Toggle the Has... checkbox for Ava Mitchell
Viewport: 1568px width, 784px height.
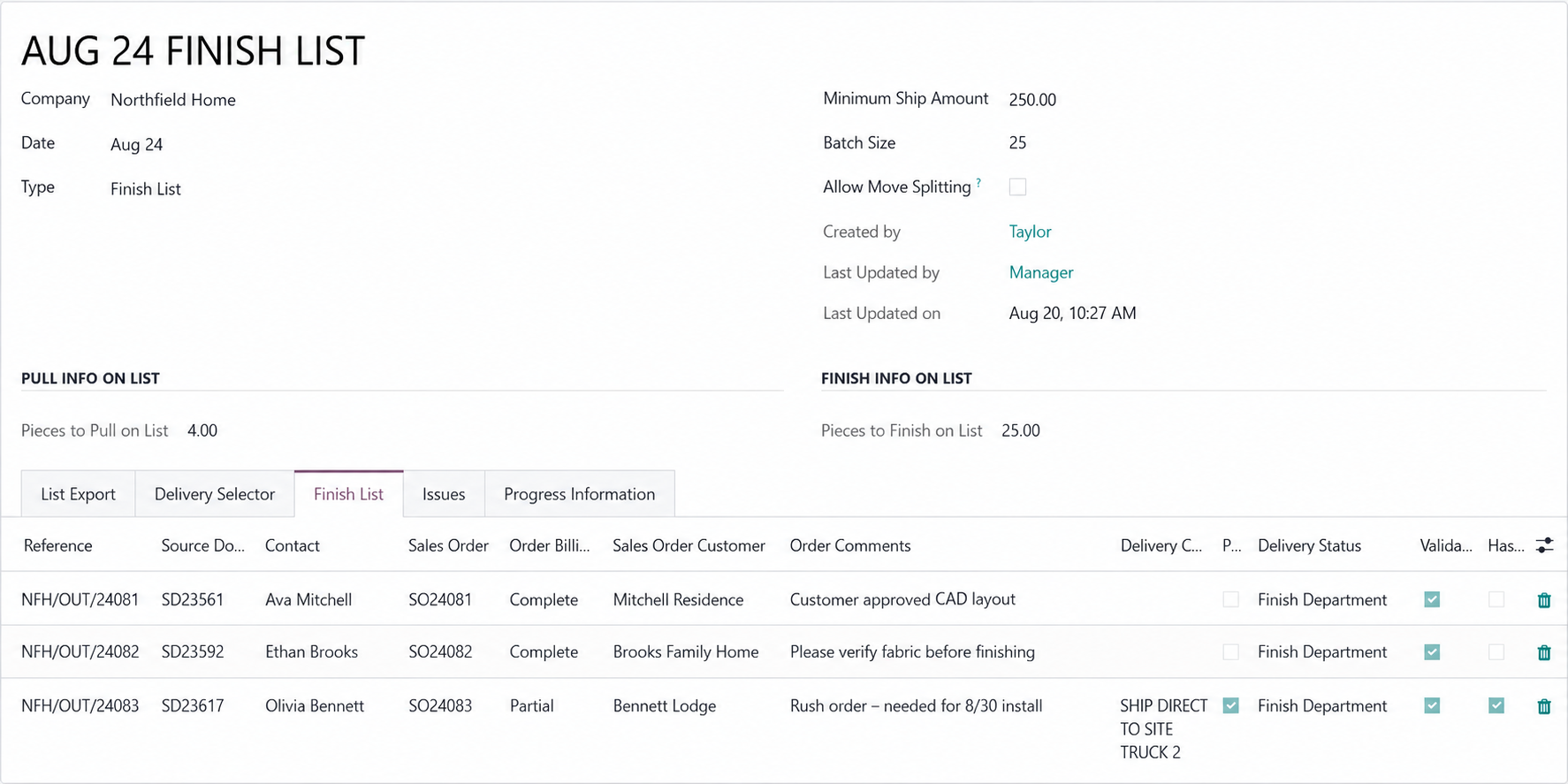point(1496,599)
